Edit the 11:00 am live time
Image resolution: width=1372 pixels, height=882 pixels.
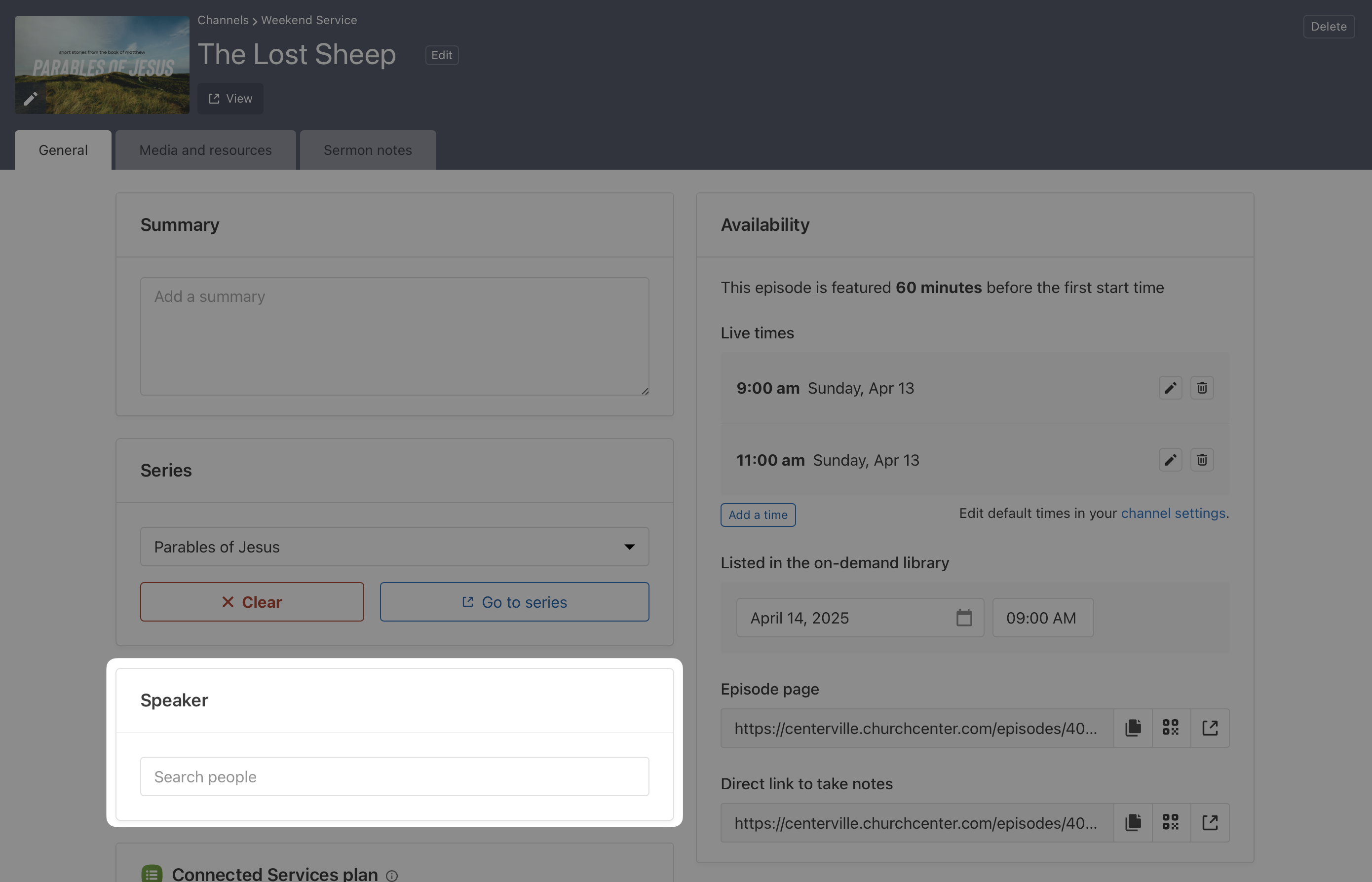(1170, 460)
